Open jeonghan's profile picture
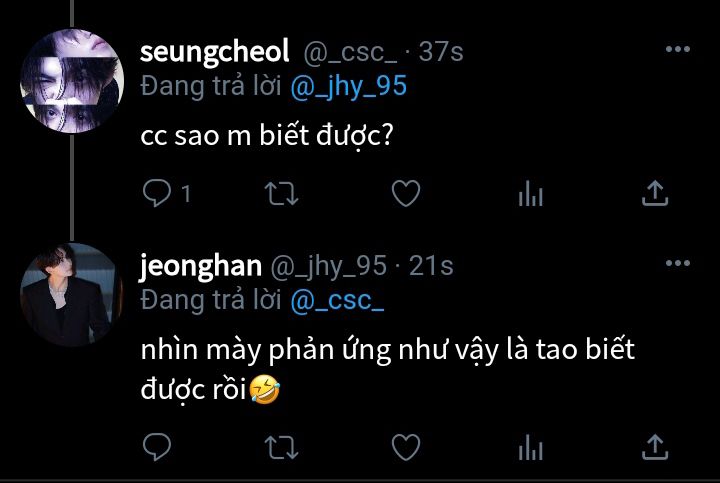Screen dimensions: 720x483 pyautogui.click(x=71, y=294)
